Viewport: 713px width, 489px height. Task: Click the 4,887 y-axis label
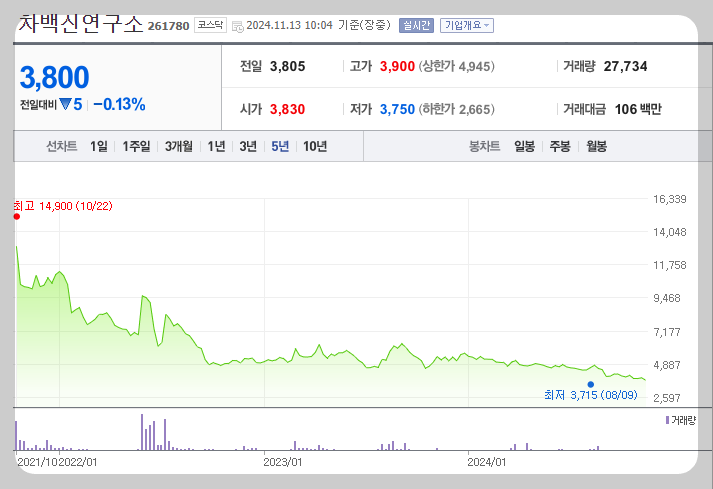click(667, 365)
